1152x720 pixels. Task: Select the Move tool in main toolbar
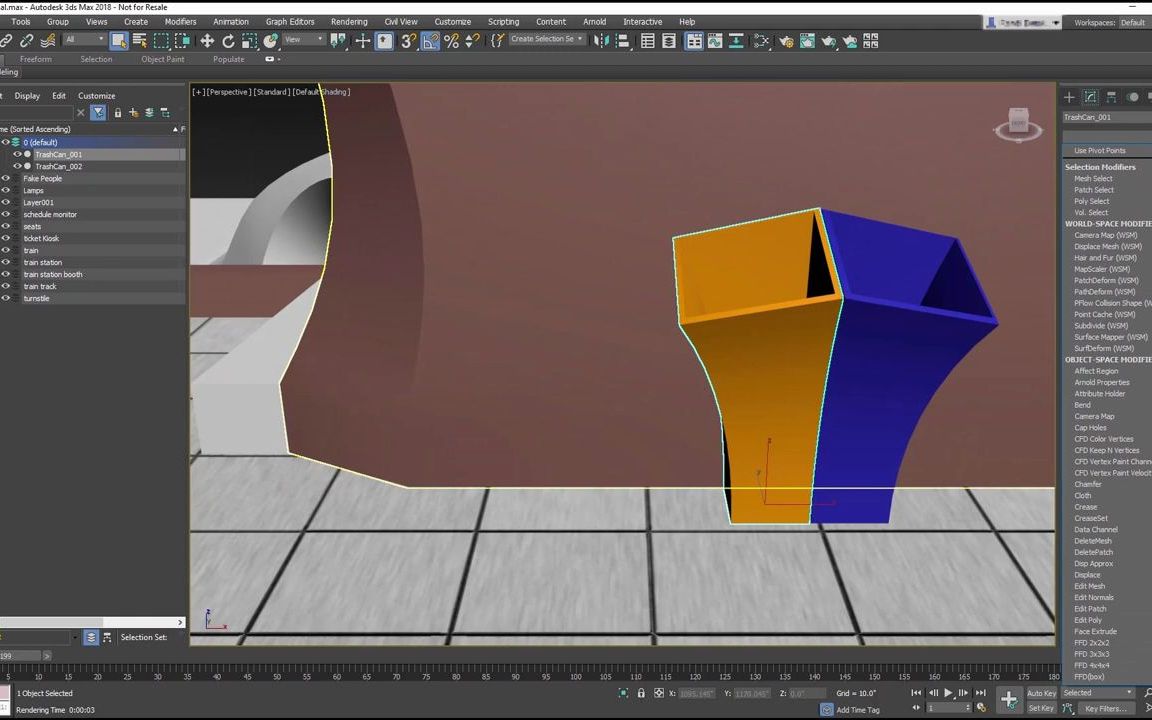pos(207,41)
